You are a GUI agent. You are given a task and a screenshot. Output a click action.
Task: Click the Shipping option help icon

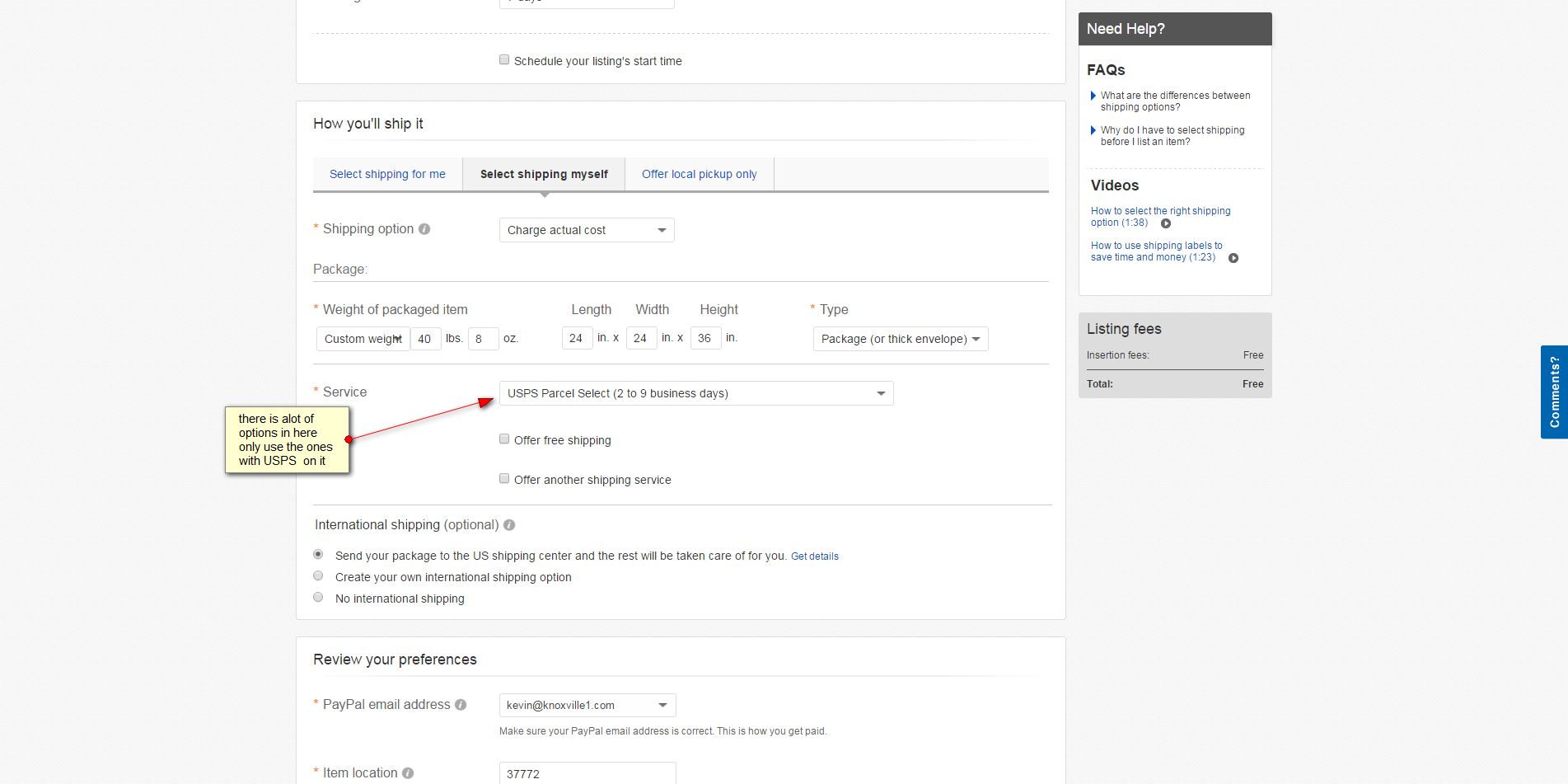pyautogui.click(x=424, y=229)
